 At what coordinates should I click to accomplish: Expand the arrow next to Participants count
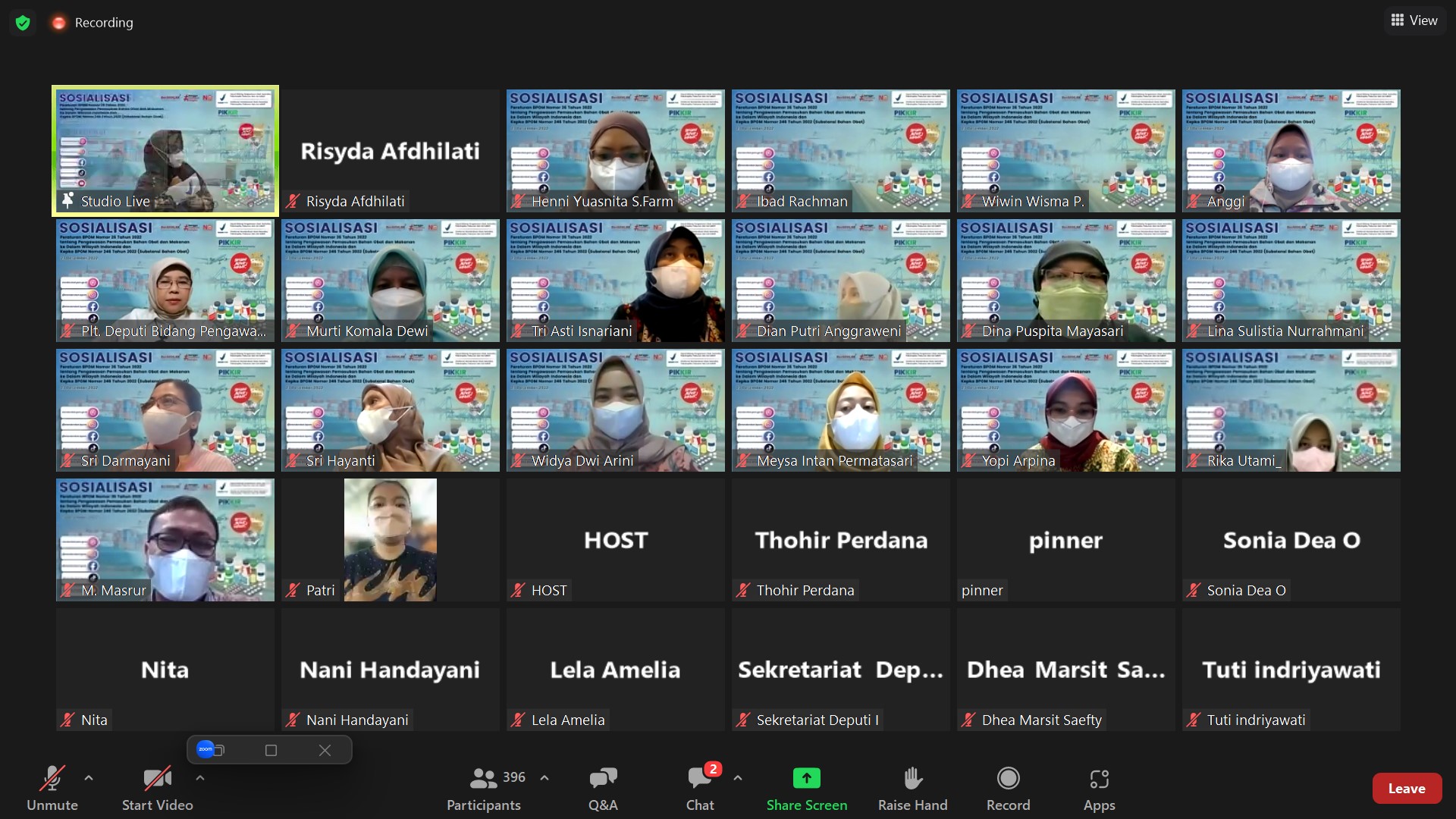[544, 778]
